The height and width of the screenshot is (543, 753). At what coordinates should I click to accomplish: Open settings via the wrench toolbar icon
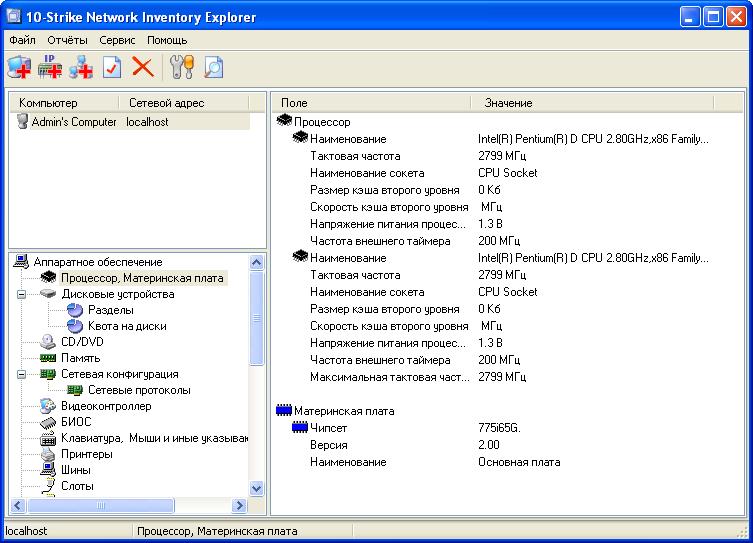tap(182, 67)
